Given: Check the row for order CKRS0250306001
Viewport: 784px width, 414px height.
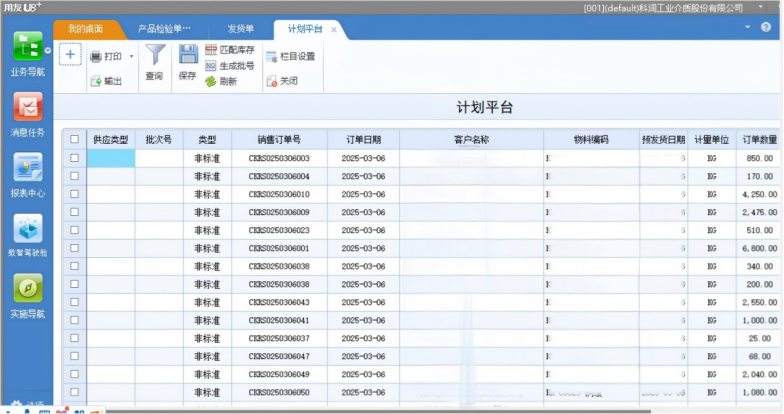Looking at the screenshot, I should pyautogui.click(x=74, y=248).
